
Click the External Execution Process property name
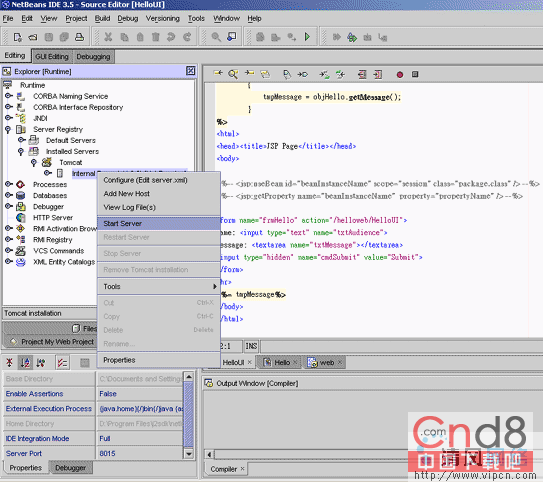(x=49, y=409)
